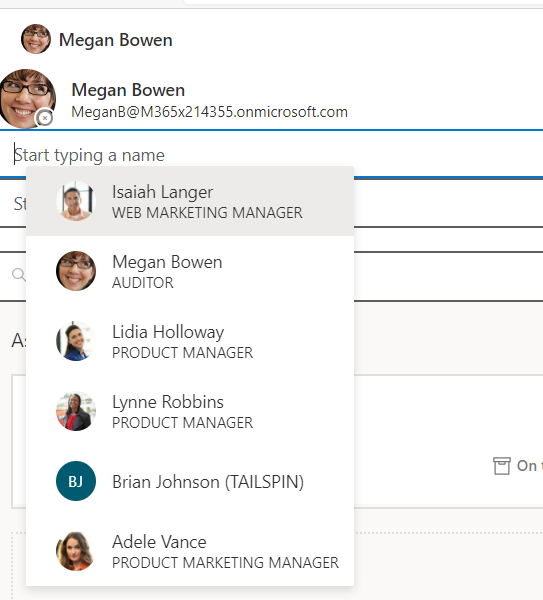This screenshot has height=600, width=543.
Task: Click the archive box icon
Action: point(502,466)
